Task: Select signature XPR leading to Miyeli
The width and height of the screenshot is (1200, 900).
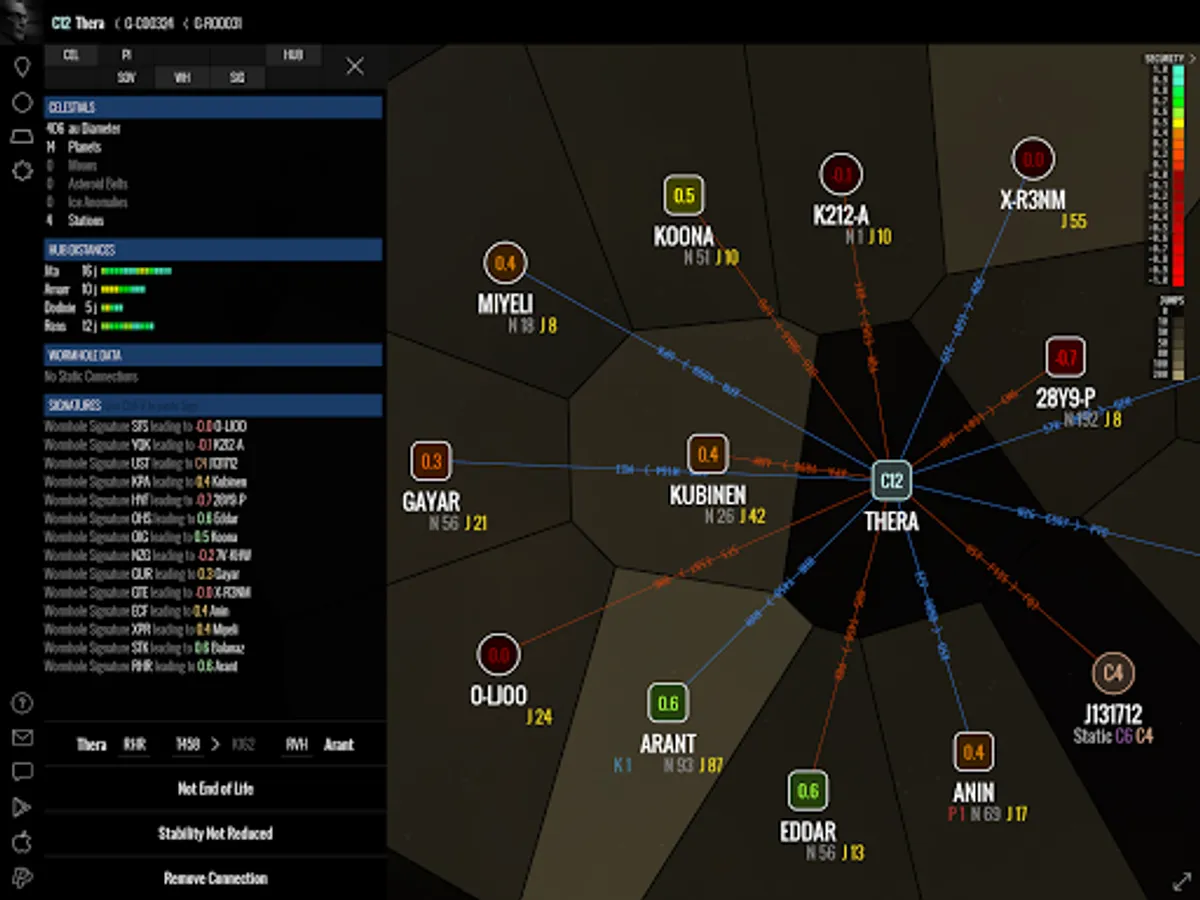Action: click(x=142, y=629)
